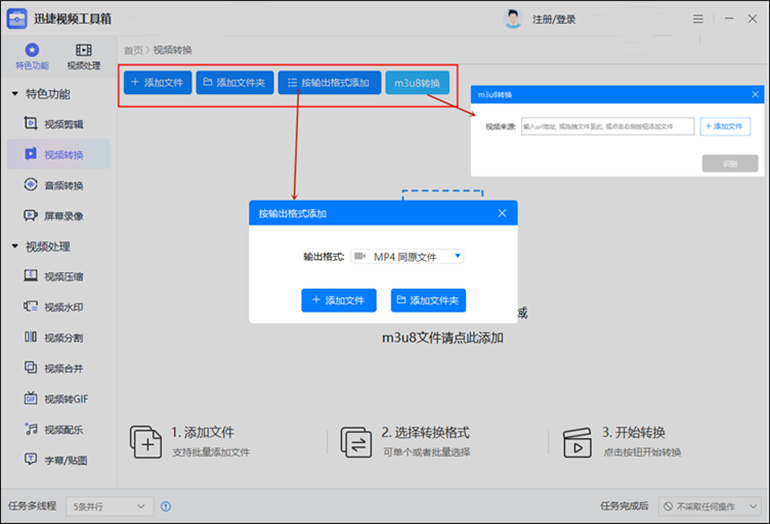Image resolution: width=770 pixels, height=524 pixels.
Task: Open 屏幕录像 in the sidebar
Action: pos(58,216)
